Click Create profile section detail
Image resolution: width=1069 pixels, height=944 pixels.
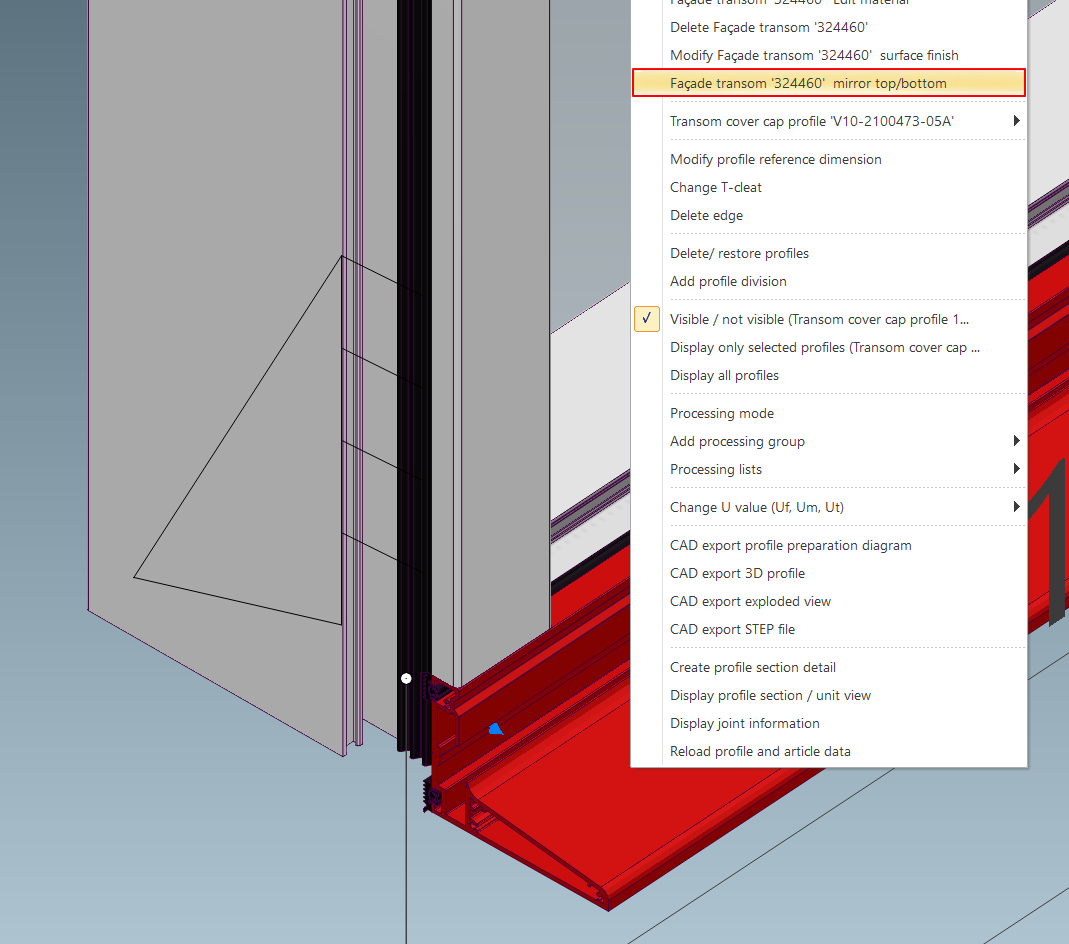752,667
